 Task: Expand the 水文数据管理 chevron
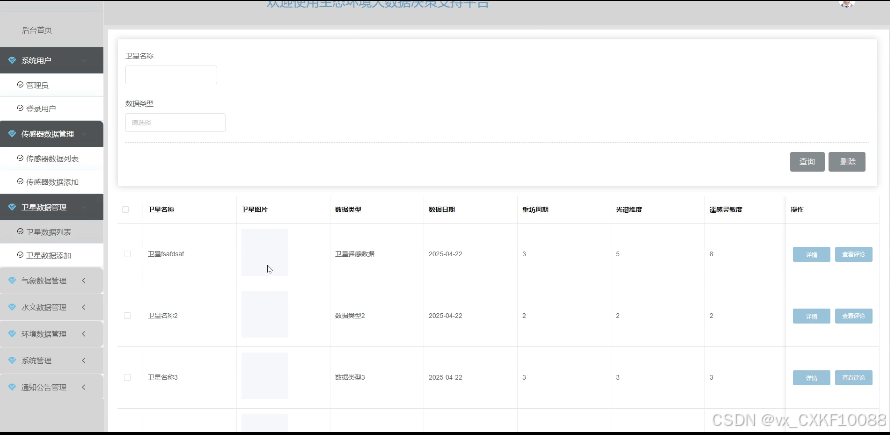pos(83,307)
